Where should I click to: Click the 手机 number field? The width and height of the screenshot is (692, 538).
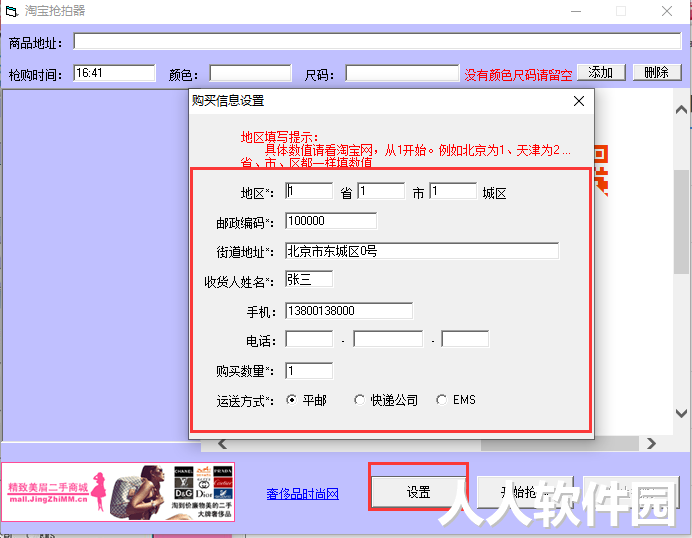pos(349,311)
